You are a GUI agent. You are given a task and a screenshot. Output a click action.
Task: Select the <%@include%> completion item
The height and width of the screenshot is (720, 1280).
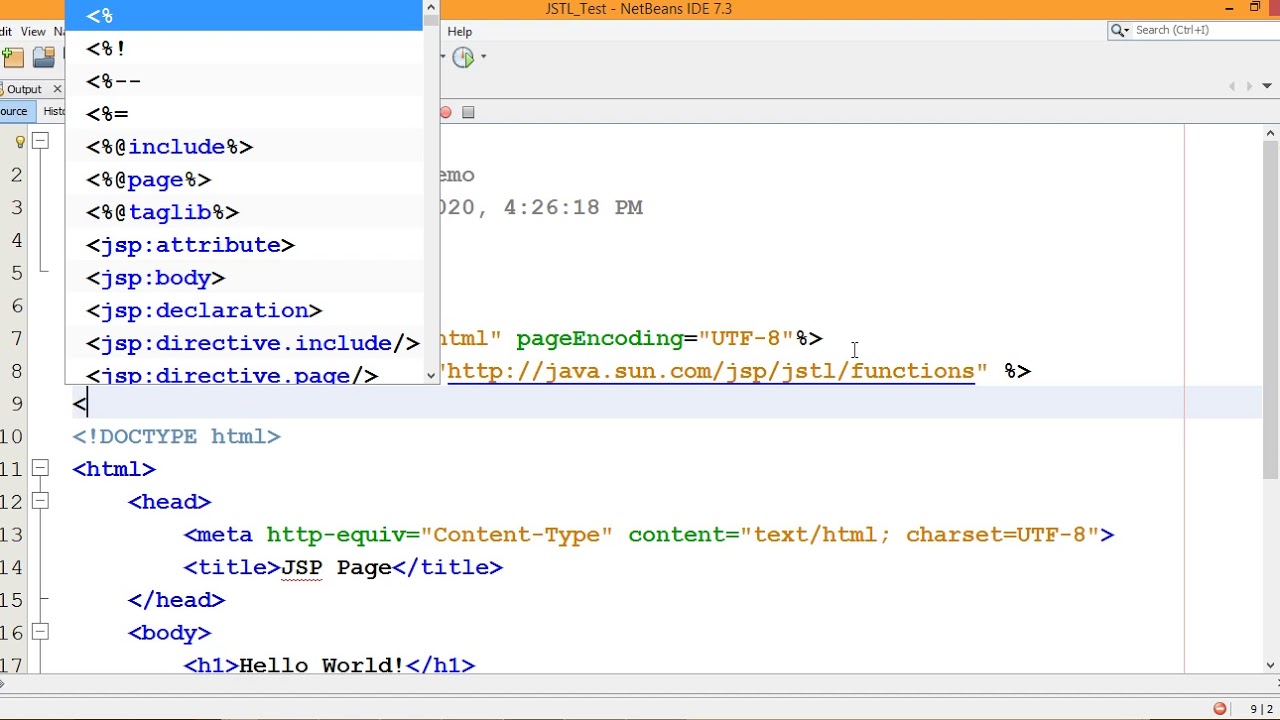pyautogui.click(x=244, y=147)
